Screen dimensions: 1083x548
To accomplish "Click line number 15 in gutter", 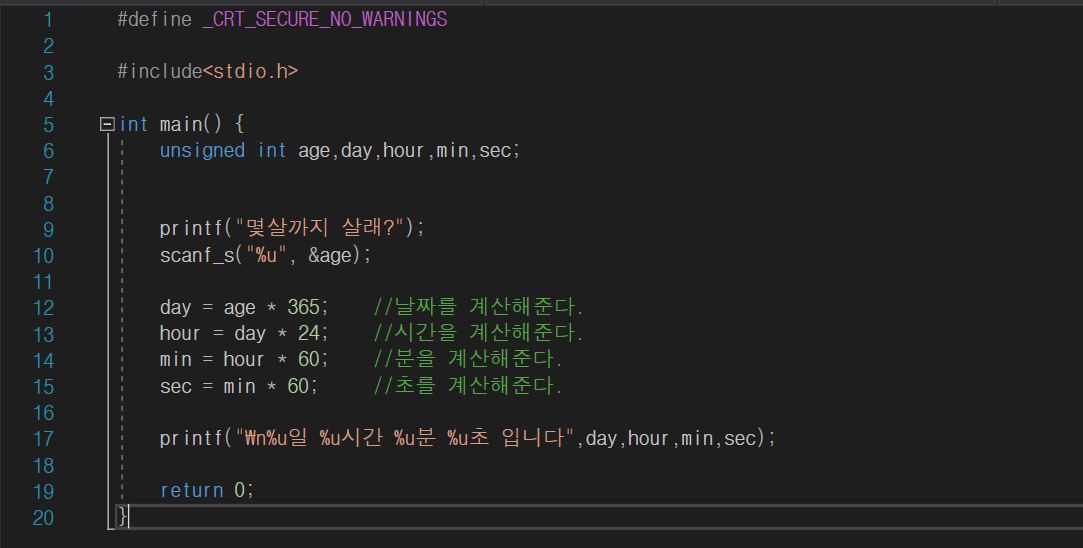I will click(x=44, y=387).
